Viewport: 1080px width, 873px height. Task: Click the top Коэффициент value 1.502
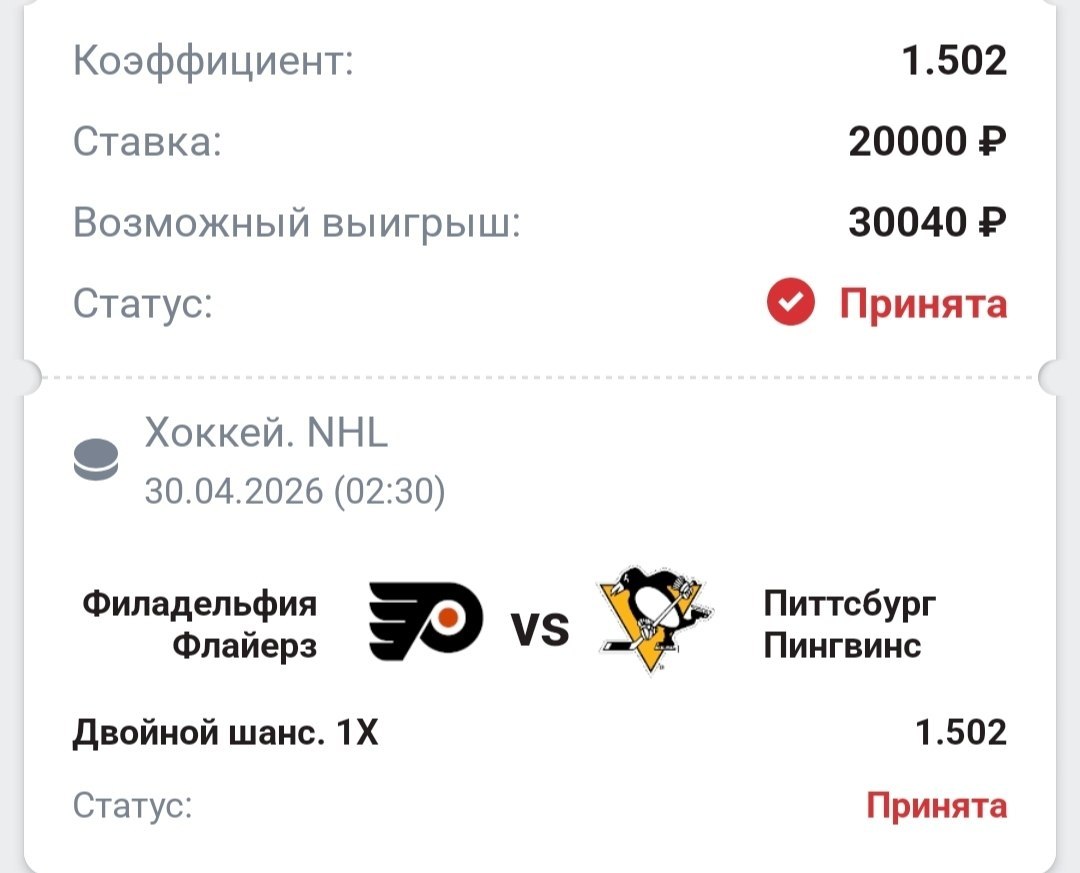(954, 61)
